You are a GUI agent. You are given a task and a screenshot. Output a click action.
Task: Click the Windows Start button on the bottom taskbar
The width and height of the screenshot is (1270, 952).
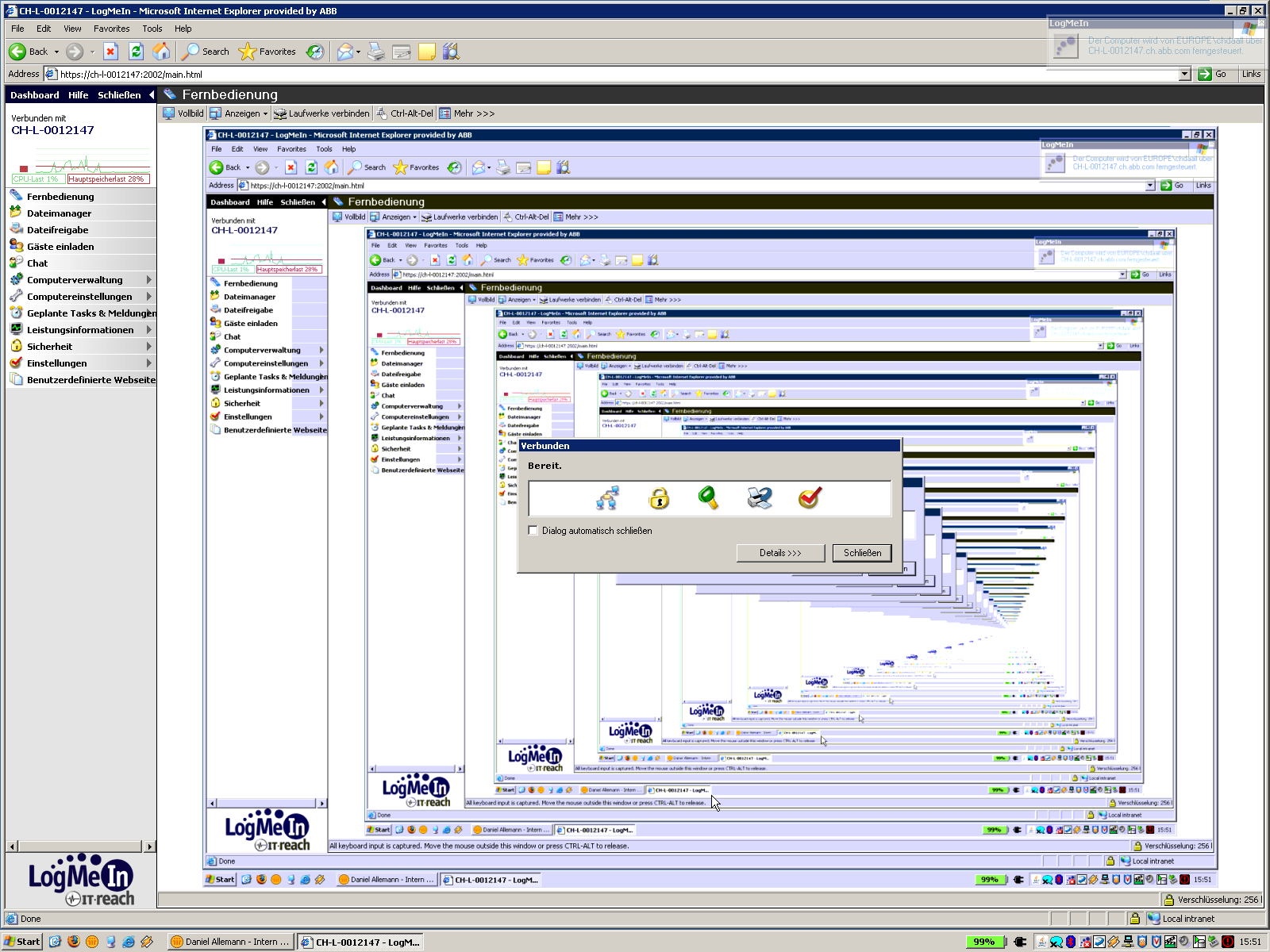(x=22, y=942)
